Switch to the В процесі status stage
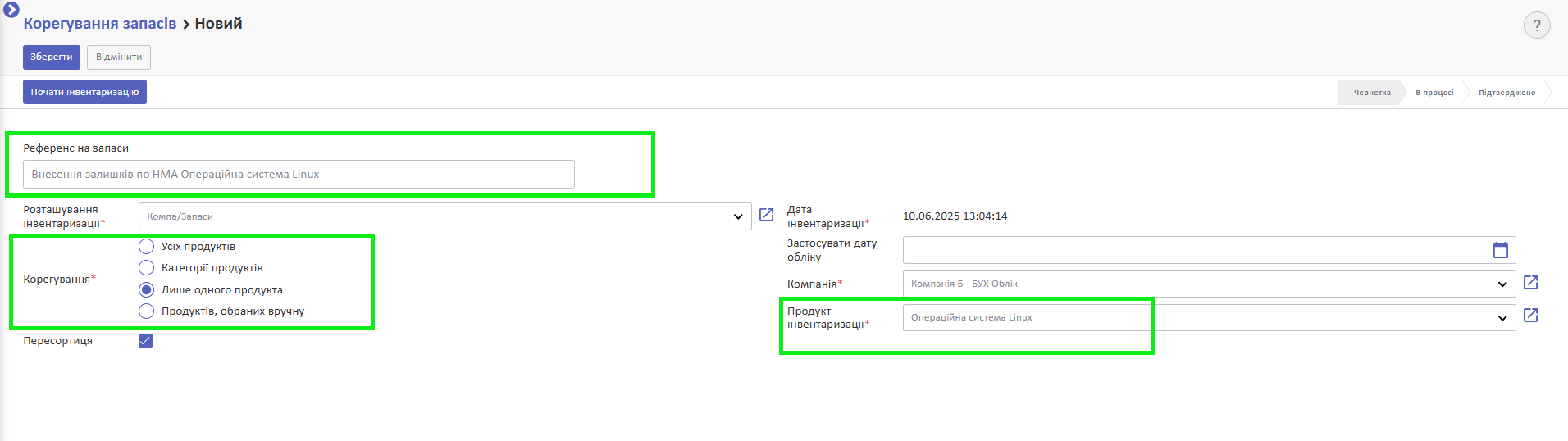Image resolution: width=1568 pixels, height=441 pixels. tap(1434, 93)
